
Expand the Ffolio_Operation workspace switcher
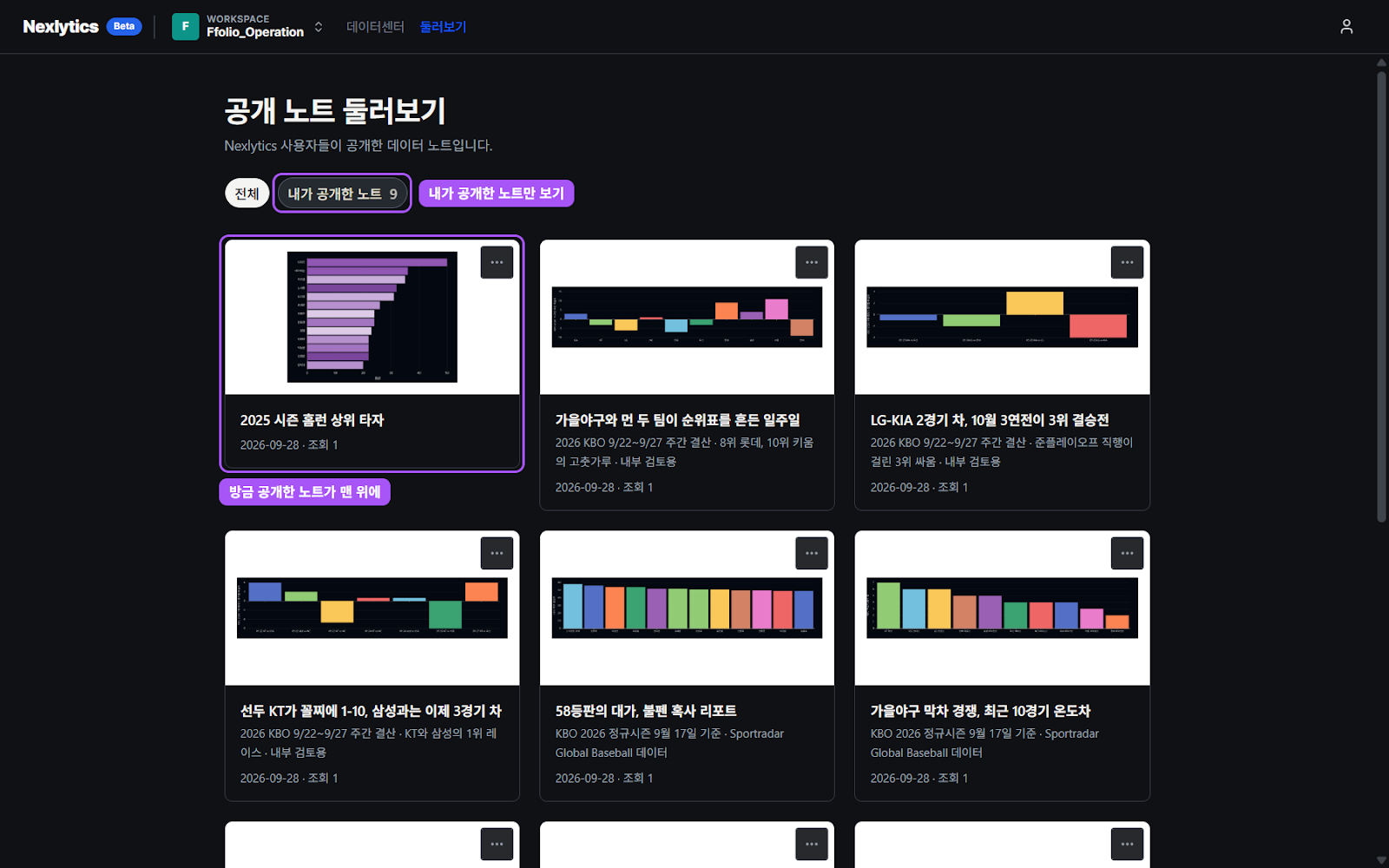(248, 27)
